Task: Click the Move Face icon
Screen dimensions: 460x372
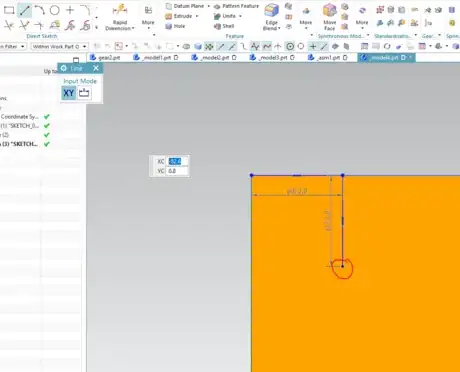Action: (x=330, y=11)
